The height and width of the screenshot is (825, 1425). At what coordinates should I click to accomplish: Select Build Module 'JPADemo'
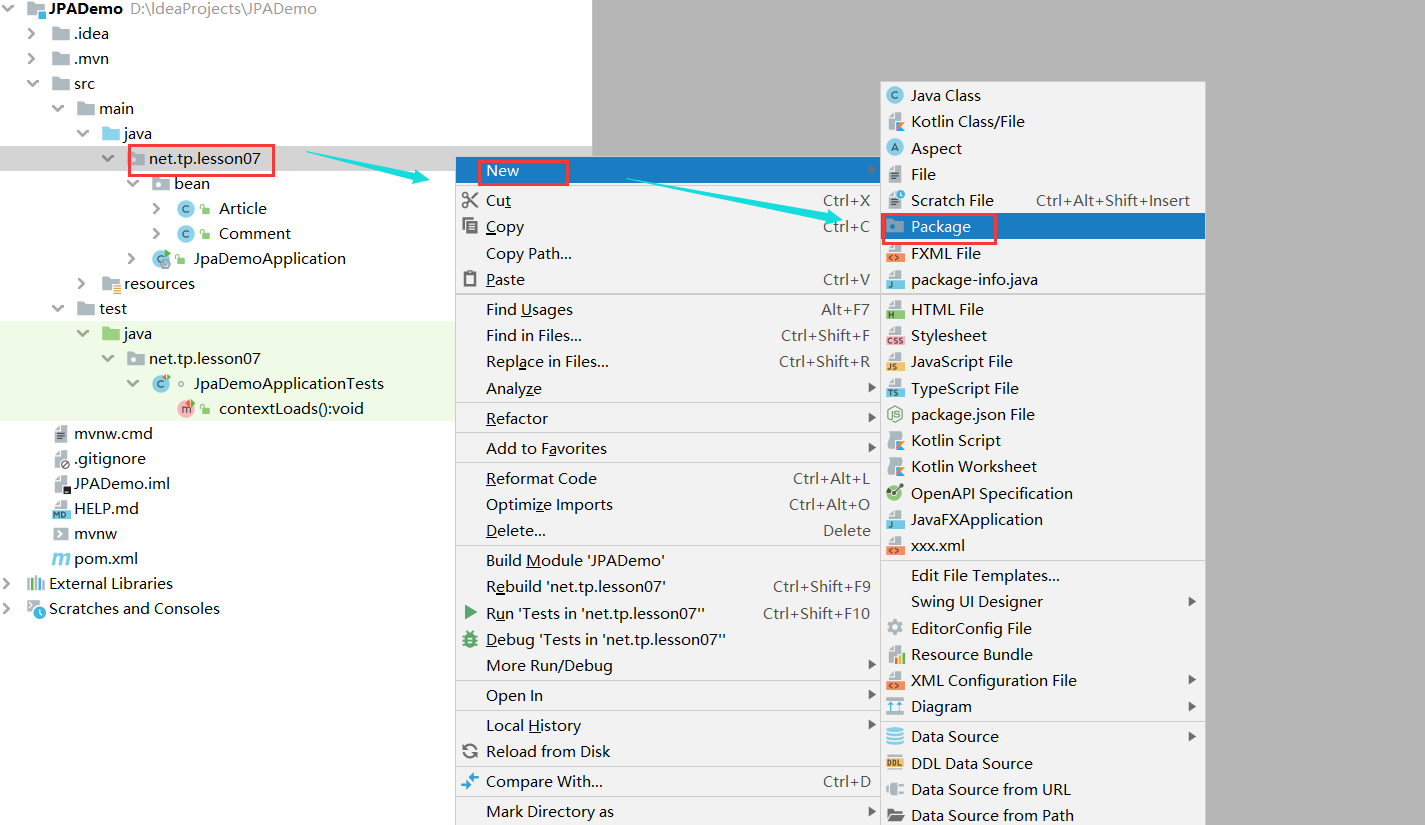pos(668,560)
